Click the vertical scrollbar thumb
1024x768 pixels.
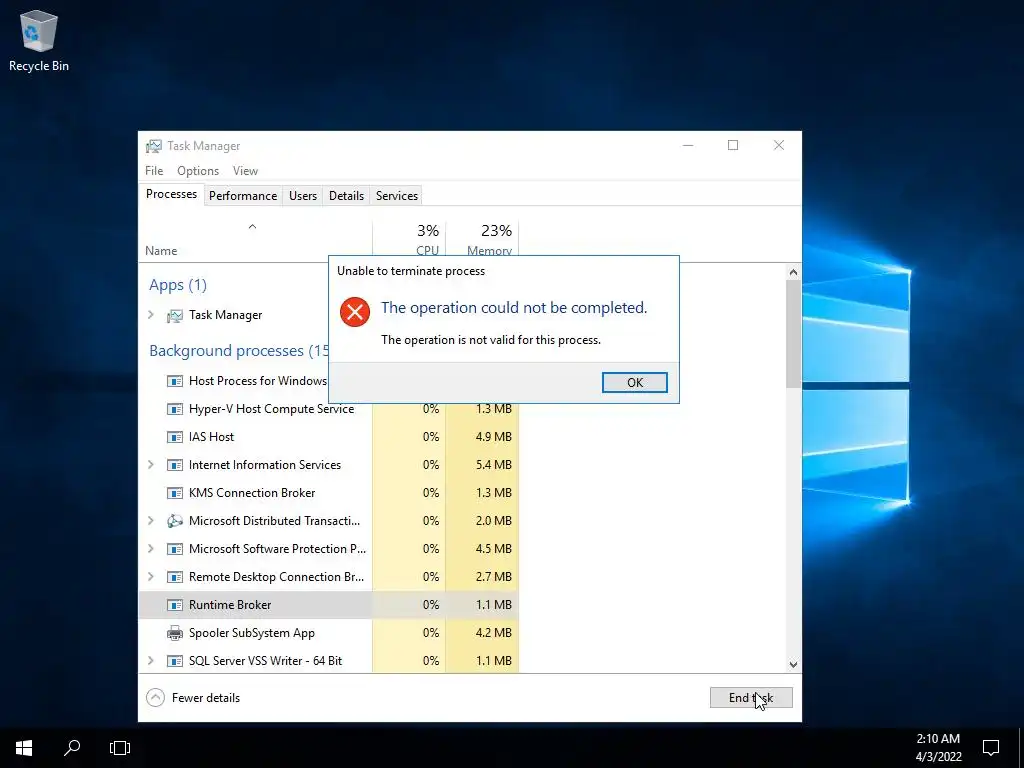pos(793,334)
